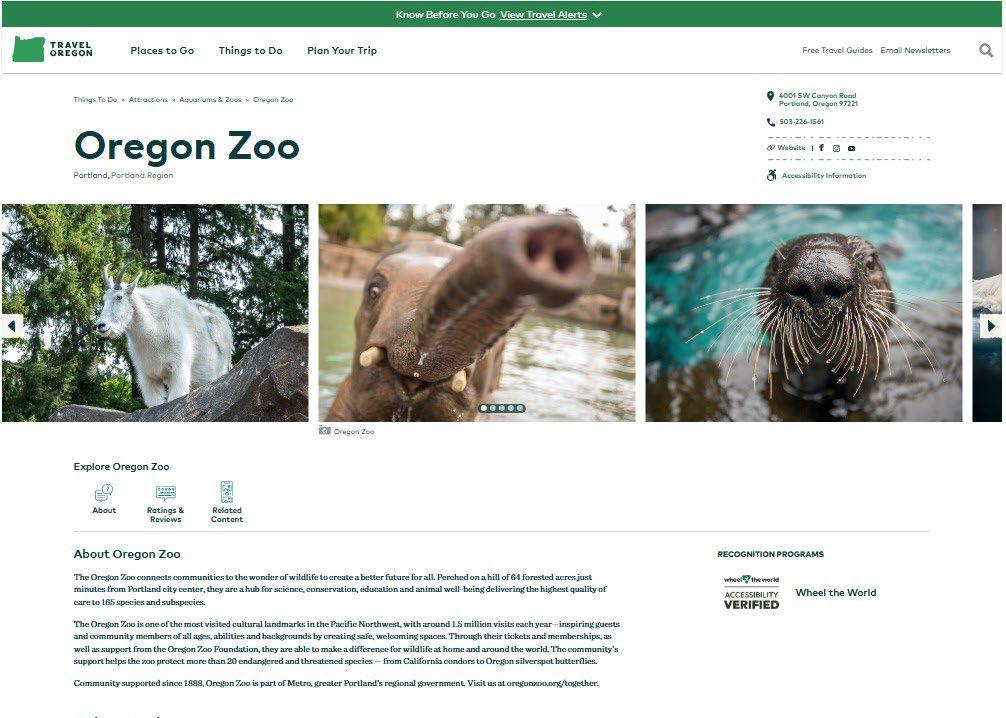This screenshot has height=718, width=1006.
Task: Open Accessibility Information link
Action: (x=823, y=175)
